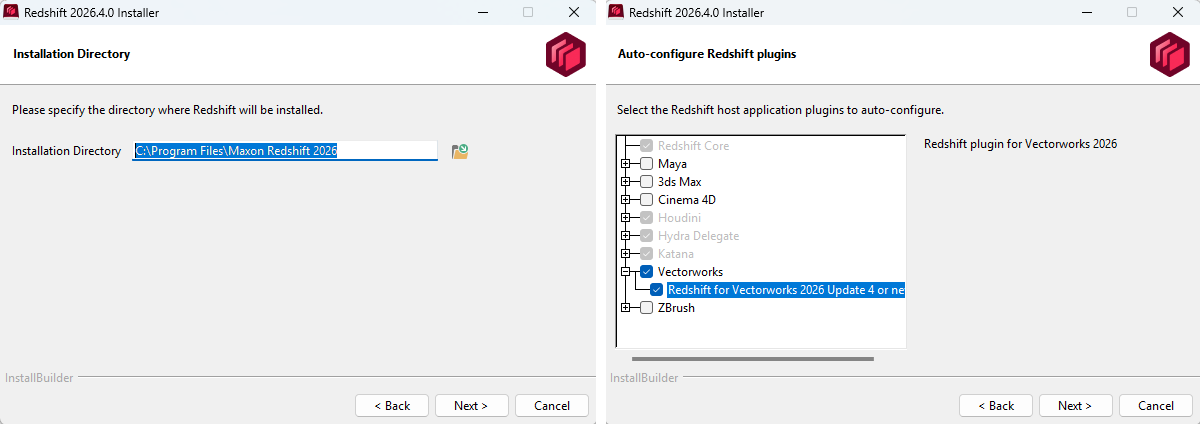
Task: Close the Installation Directory installer window
Action: (x=573, y=13)
